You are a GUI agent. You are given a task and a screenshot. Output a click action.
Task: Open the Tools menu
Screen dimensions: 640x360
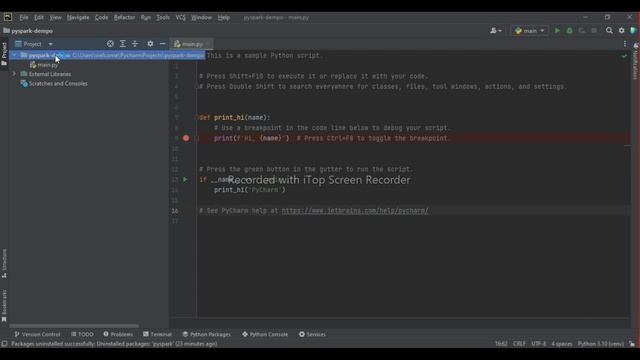163,18
